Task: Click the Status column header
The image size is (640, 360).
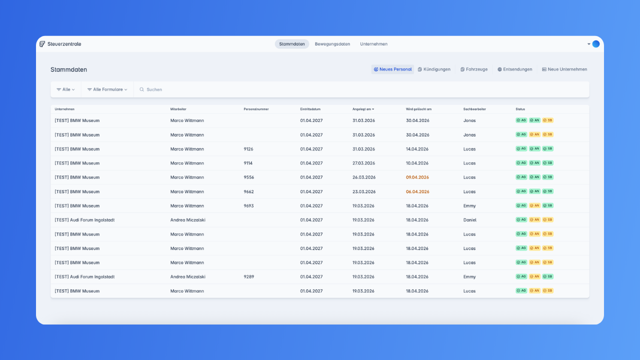Action: (520, 109)
